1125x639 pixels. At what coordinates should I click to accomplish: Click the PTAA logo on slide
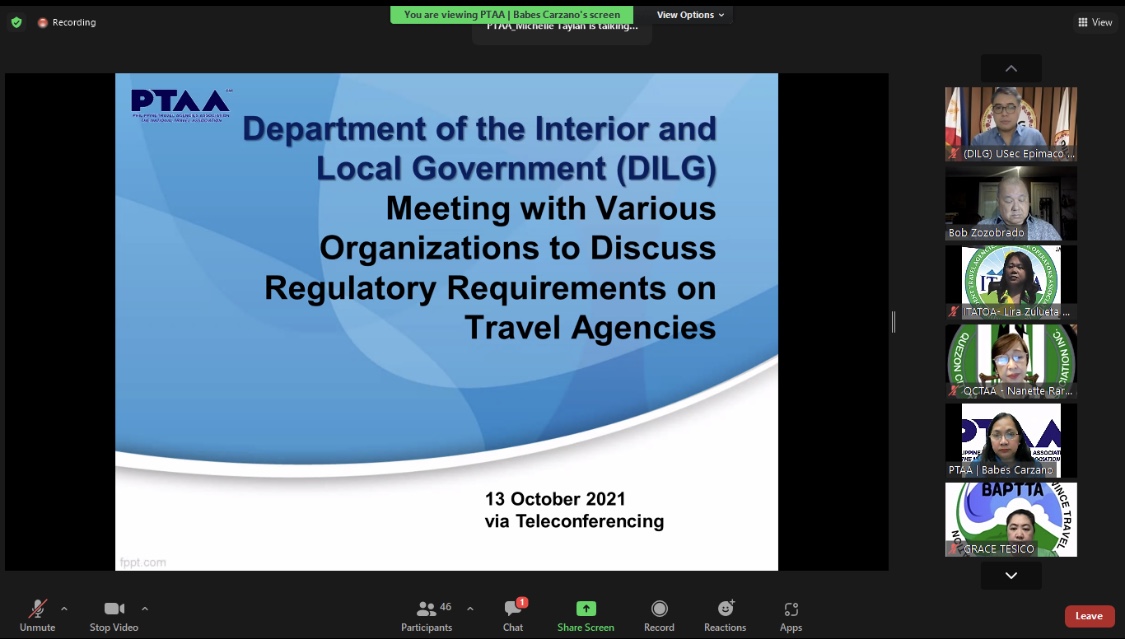(181, 105)
